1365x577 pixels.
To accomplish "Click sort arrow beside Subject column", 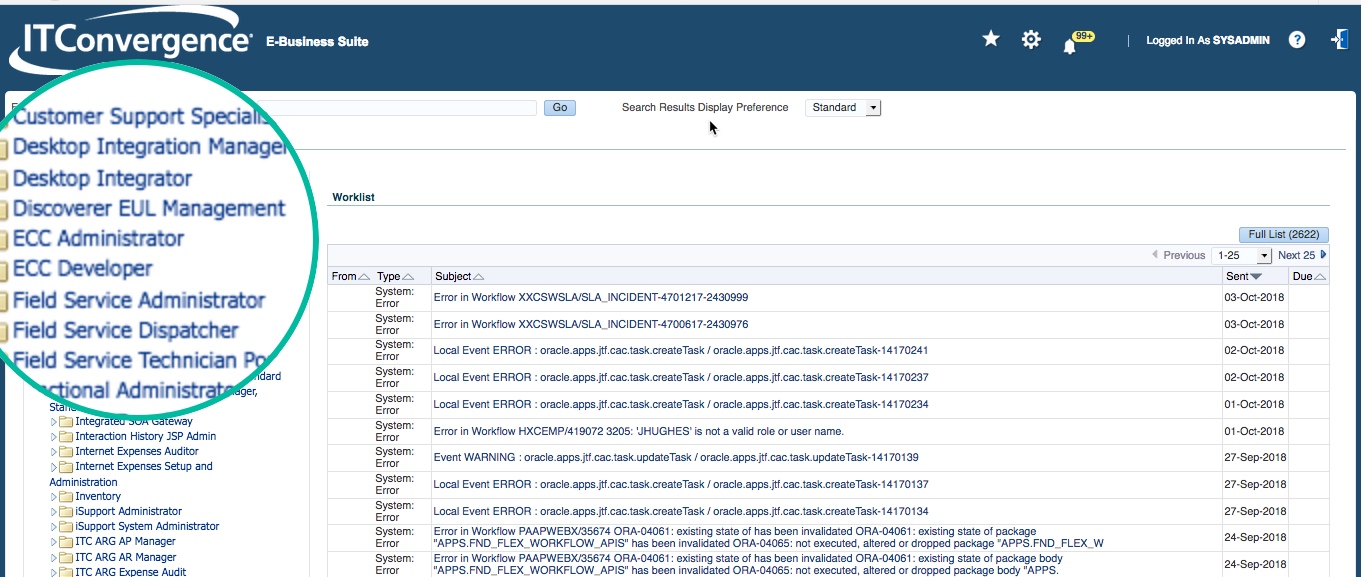I will point(479,277).
